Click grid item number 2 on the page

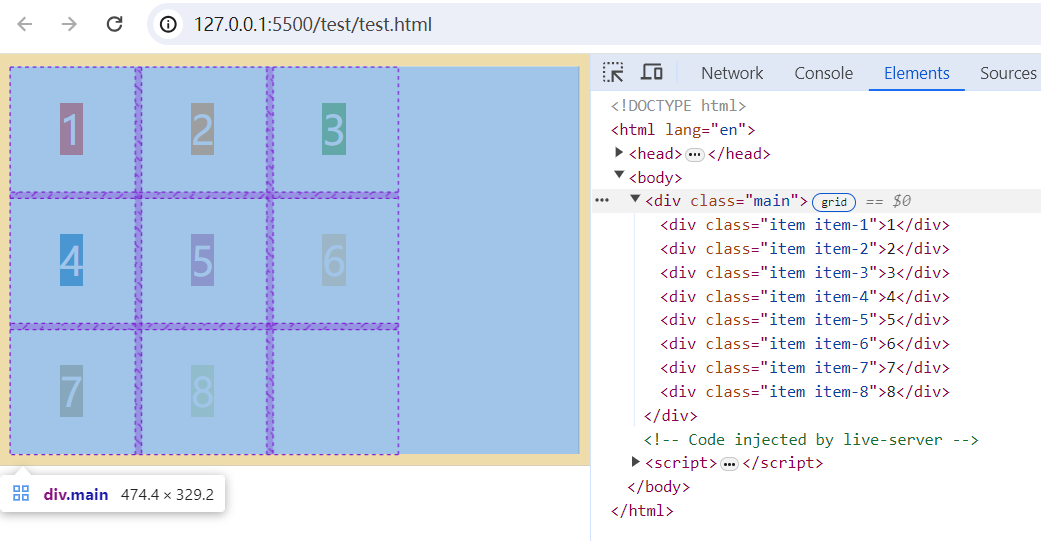(x=202, y=129)
